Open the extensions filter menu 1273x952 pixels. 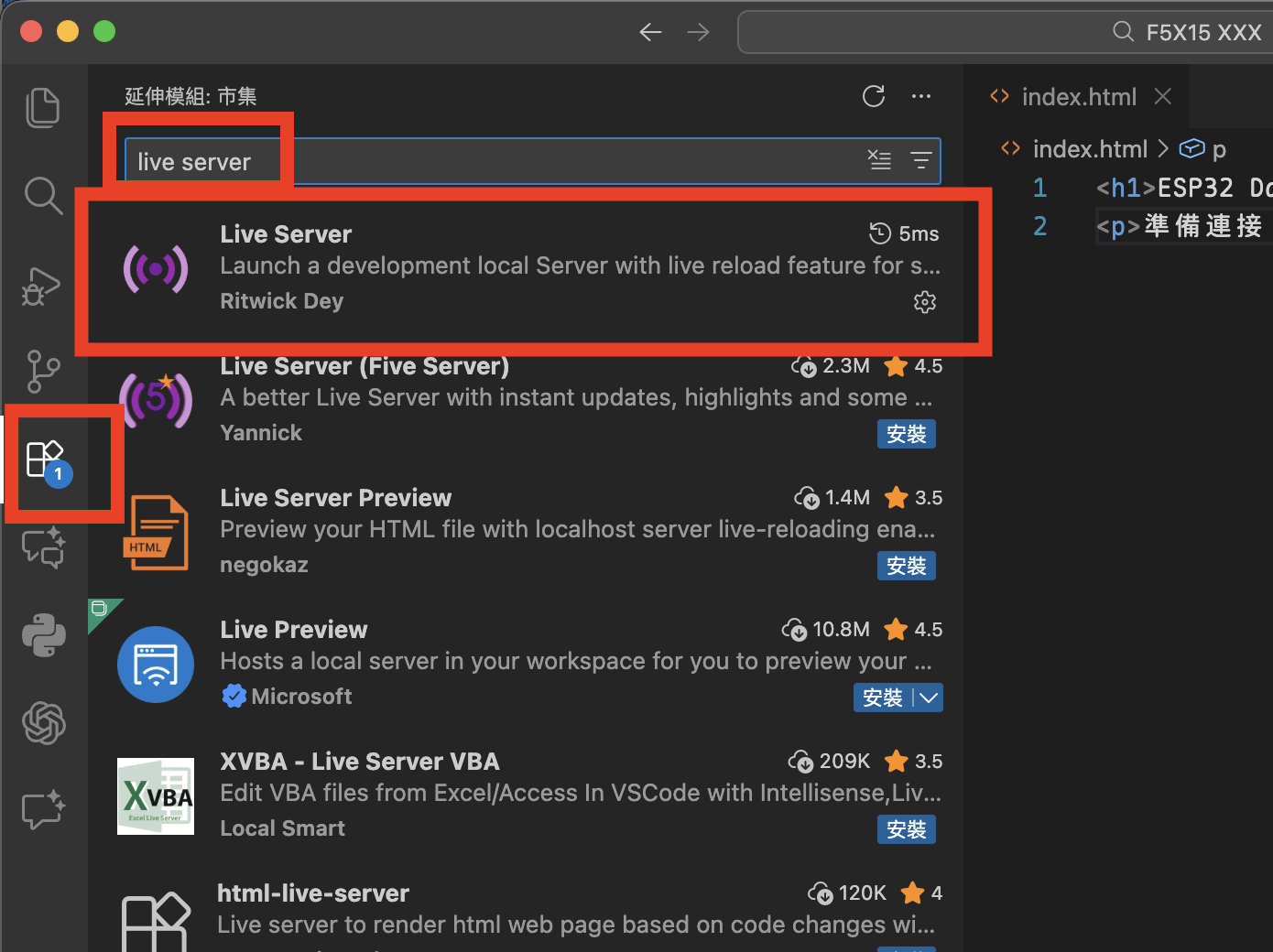[x=920, y=160]
